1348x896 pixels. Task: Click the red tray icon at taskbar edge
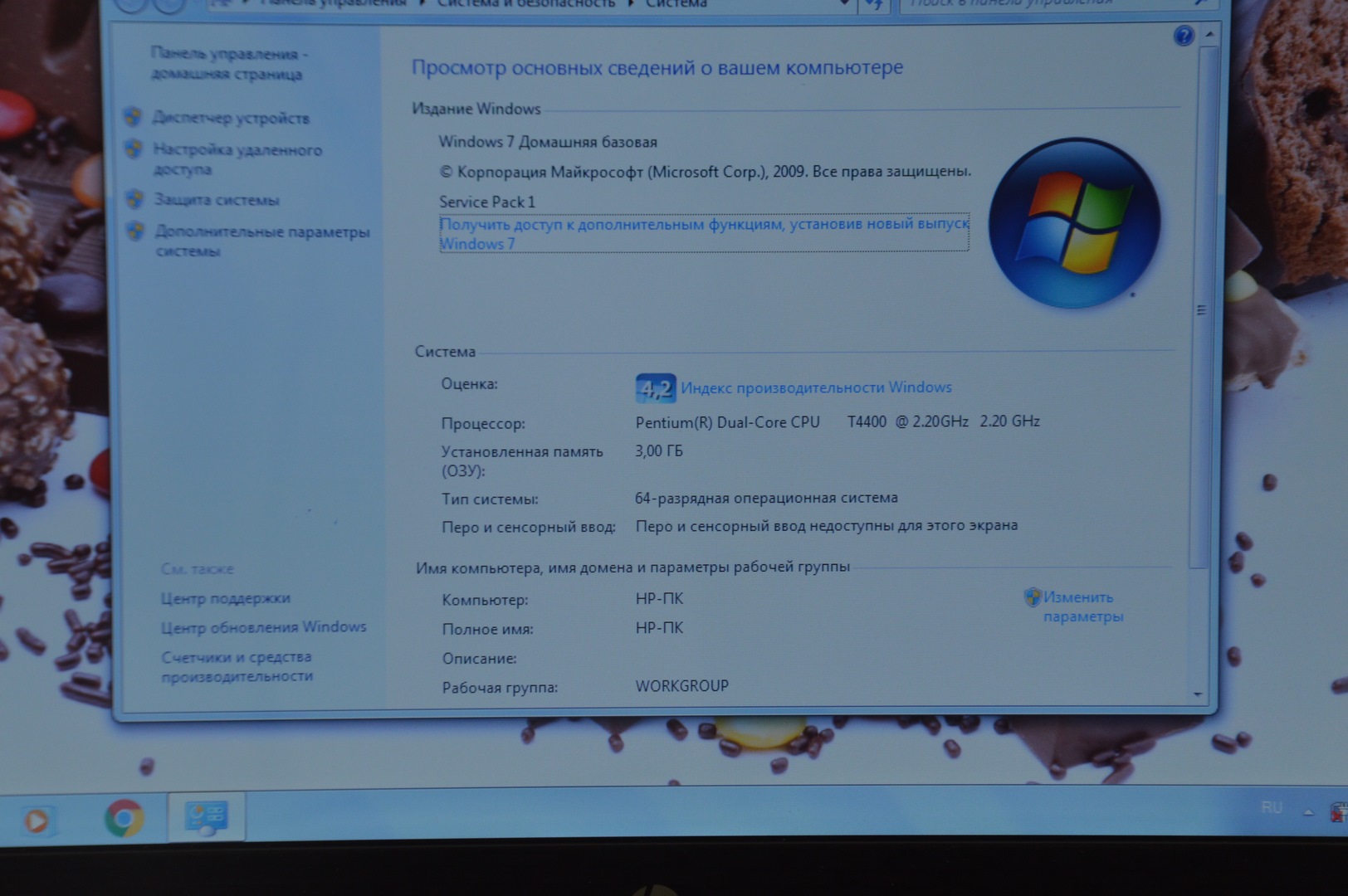pyautogui.click(x=1339, y=812)
